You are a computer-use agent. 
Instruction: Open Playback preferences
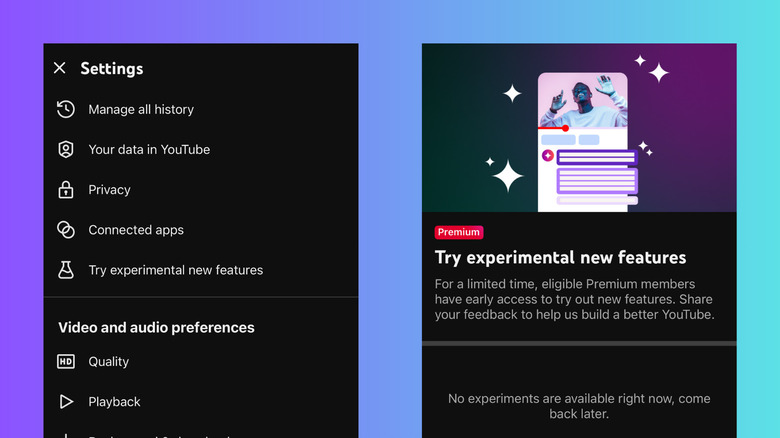tap(200, 402)
